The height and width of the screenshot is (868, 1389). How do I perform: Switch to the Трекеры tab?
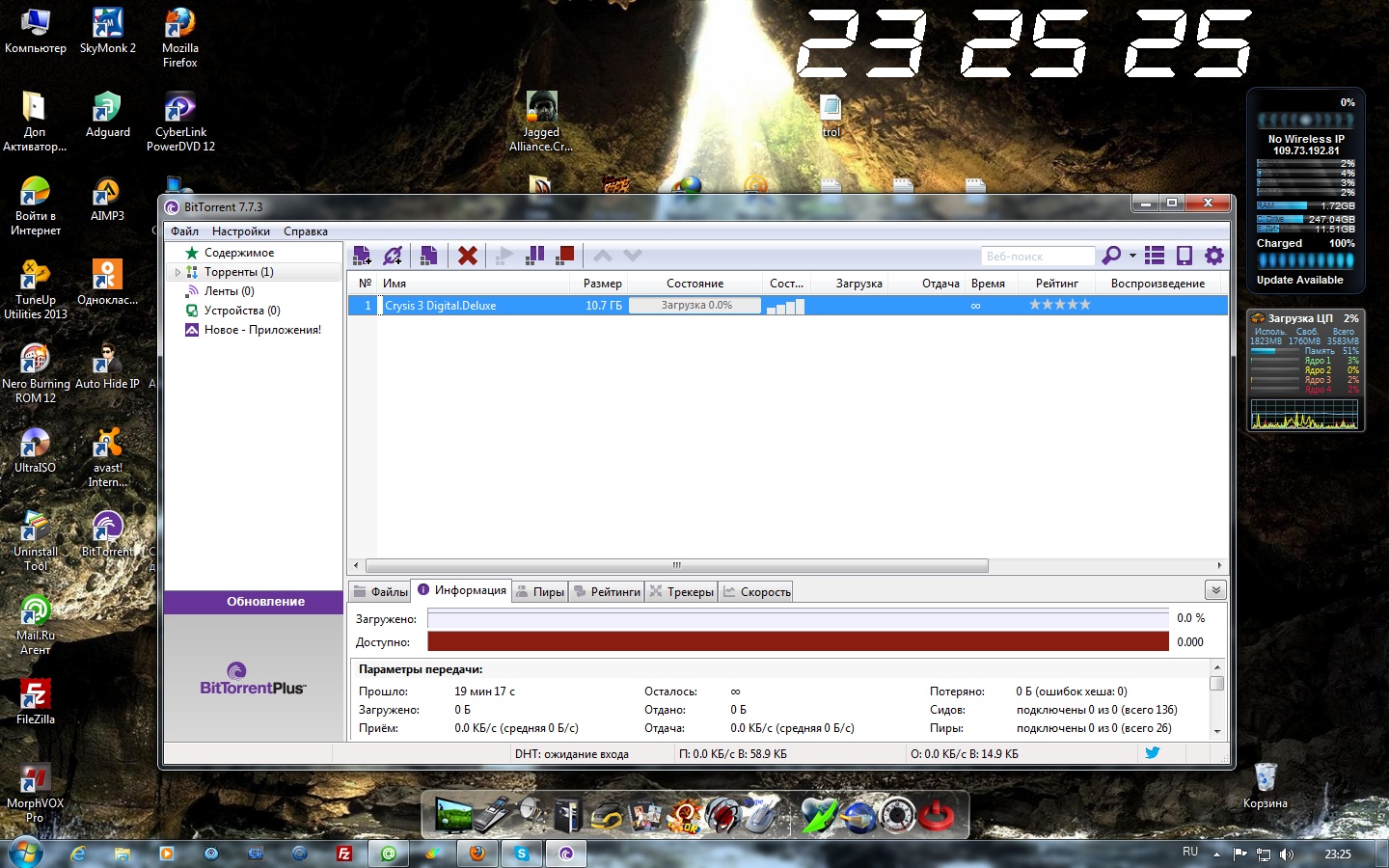[682, 592]
